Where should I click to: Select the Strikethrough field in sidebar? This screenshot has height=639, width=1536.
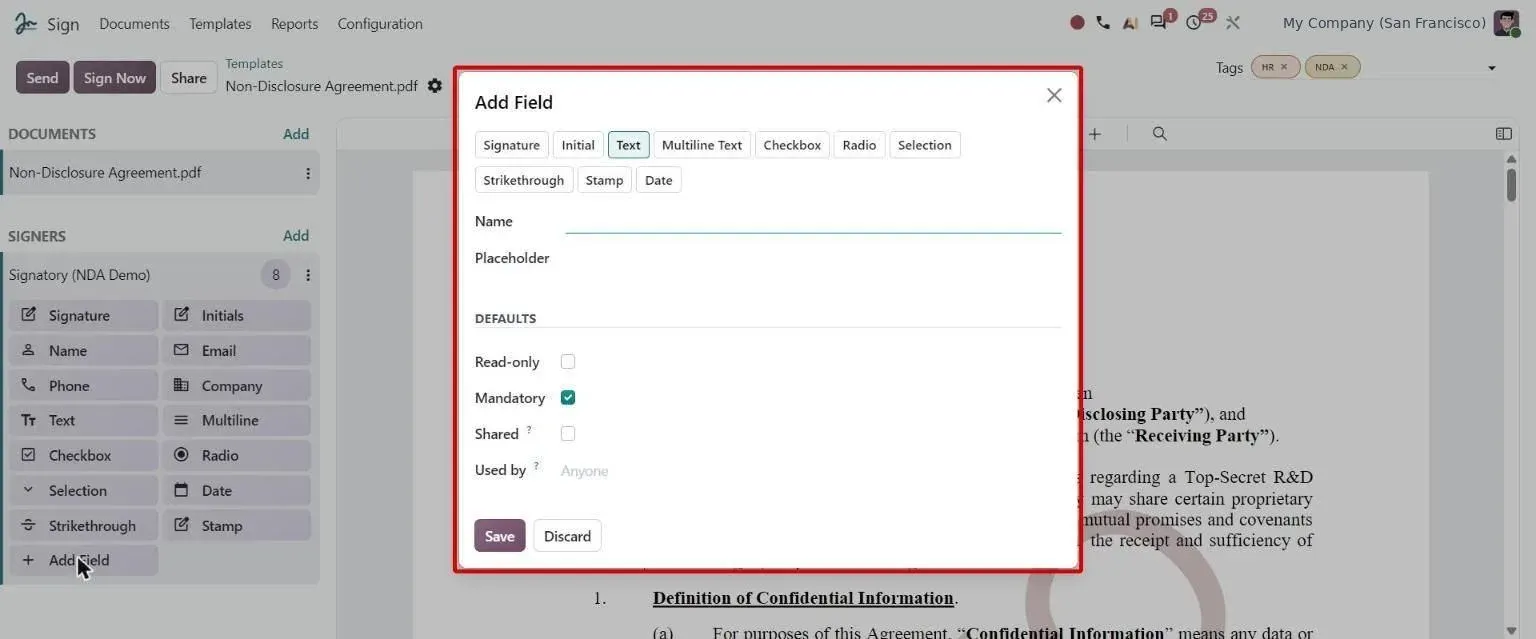pyautogui.click(x=84, y=525)
